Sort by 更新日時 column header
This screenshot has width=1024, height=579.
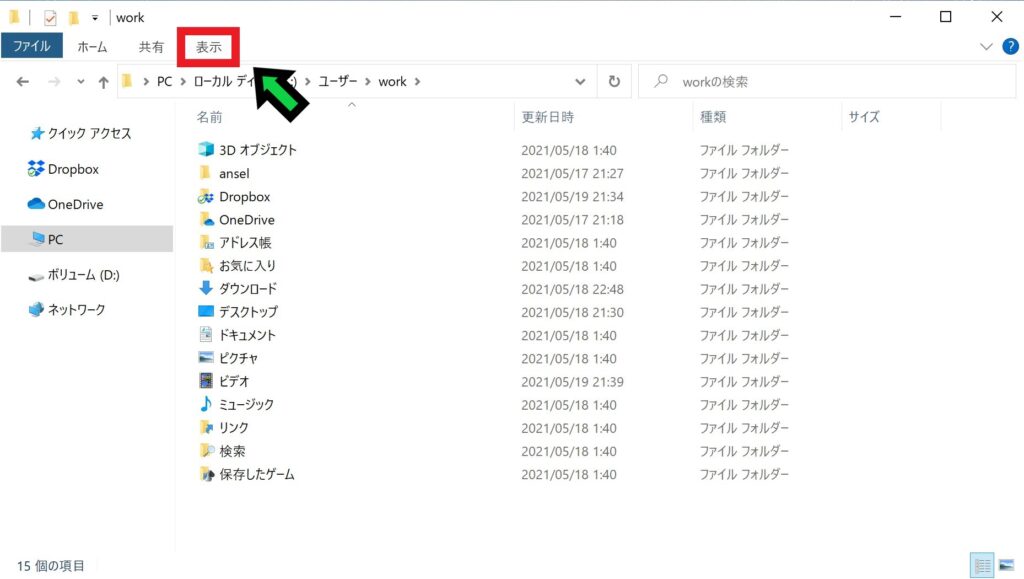tap(548, 117)
